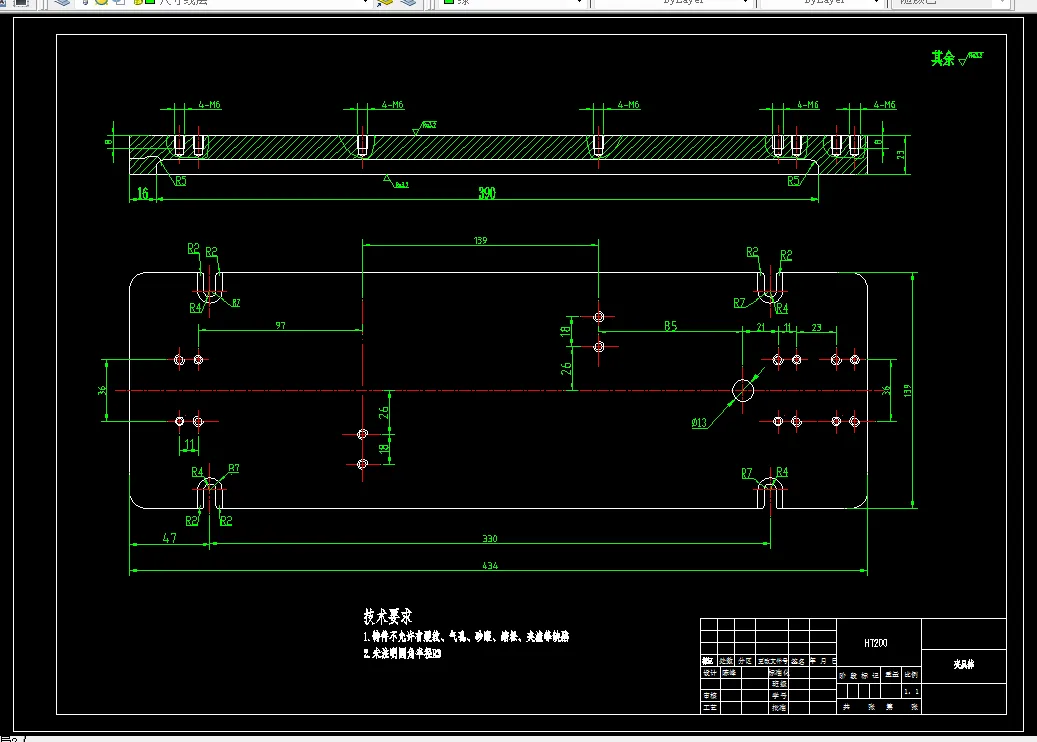Screen dimensions: 1037x742
Task: Click the 审核 cell in title block
Action: click(x=710, y=696)
